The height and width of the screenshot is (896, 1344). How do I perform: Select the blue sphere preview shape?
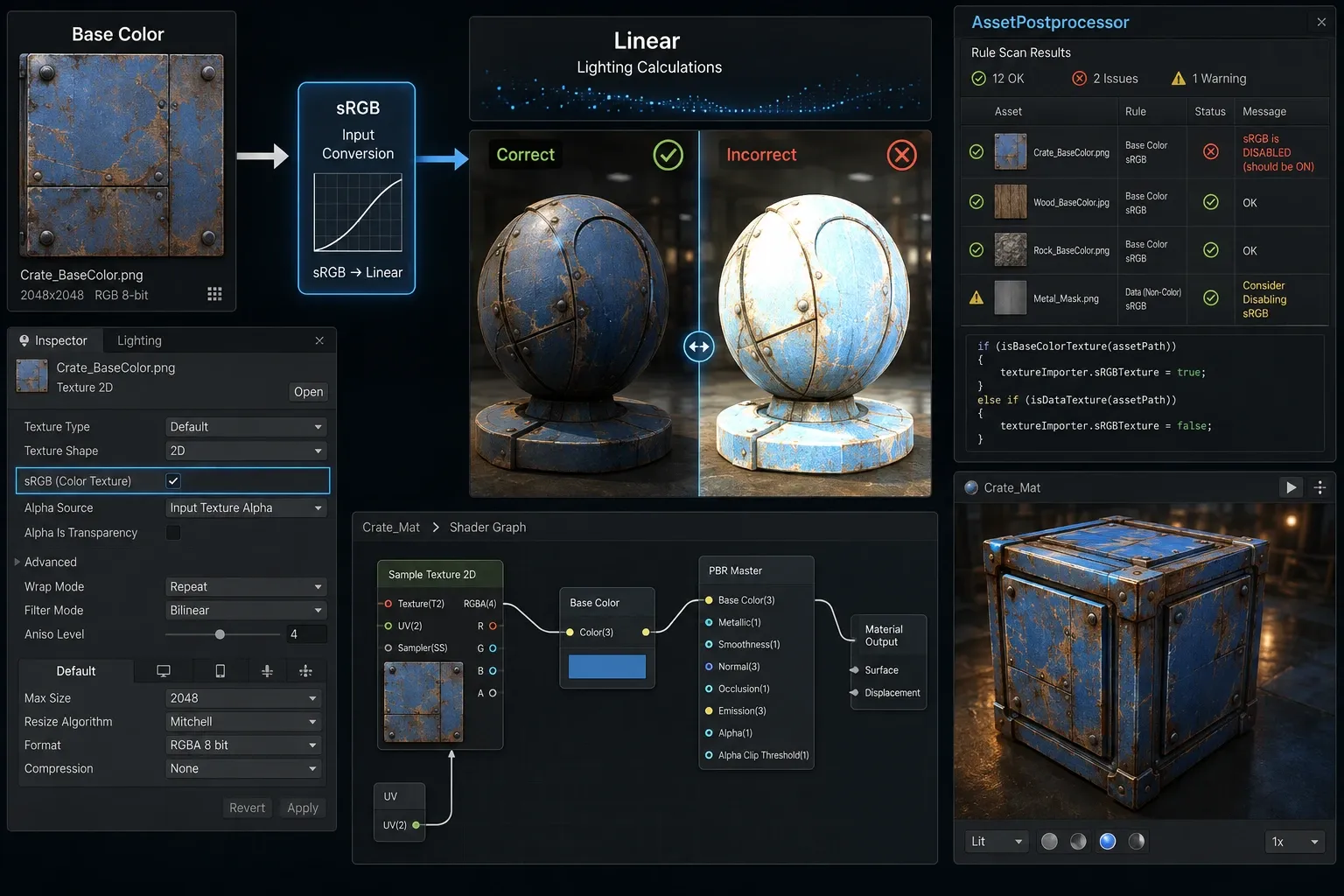point(1108,841)
